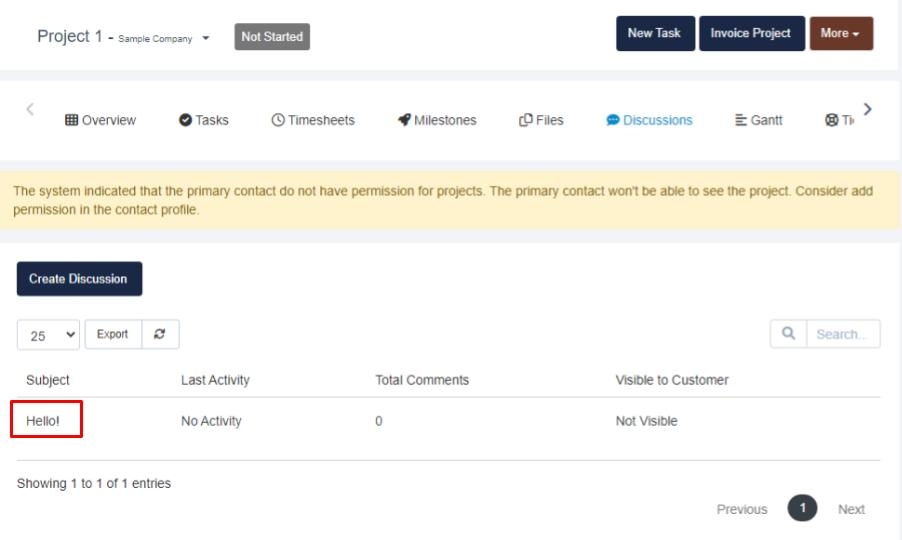The image size is (902, 540).
Task: Open the Overview tab
Action: [100, 120]
